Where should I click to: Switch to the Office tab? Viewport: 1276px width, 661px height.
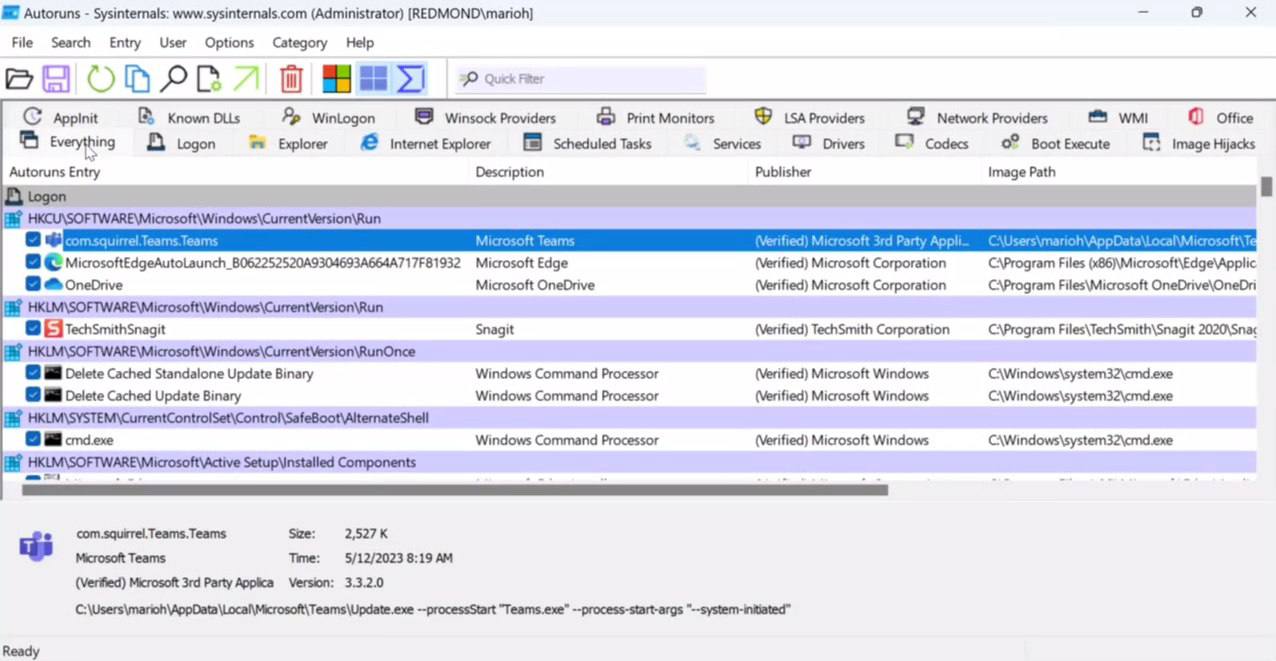click(x=1220, y=117)
